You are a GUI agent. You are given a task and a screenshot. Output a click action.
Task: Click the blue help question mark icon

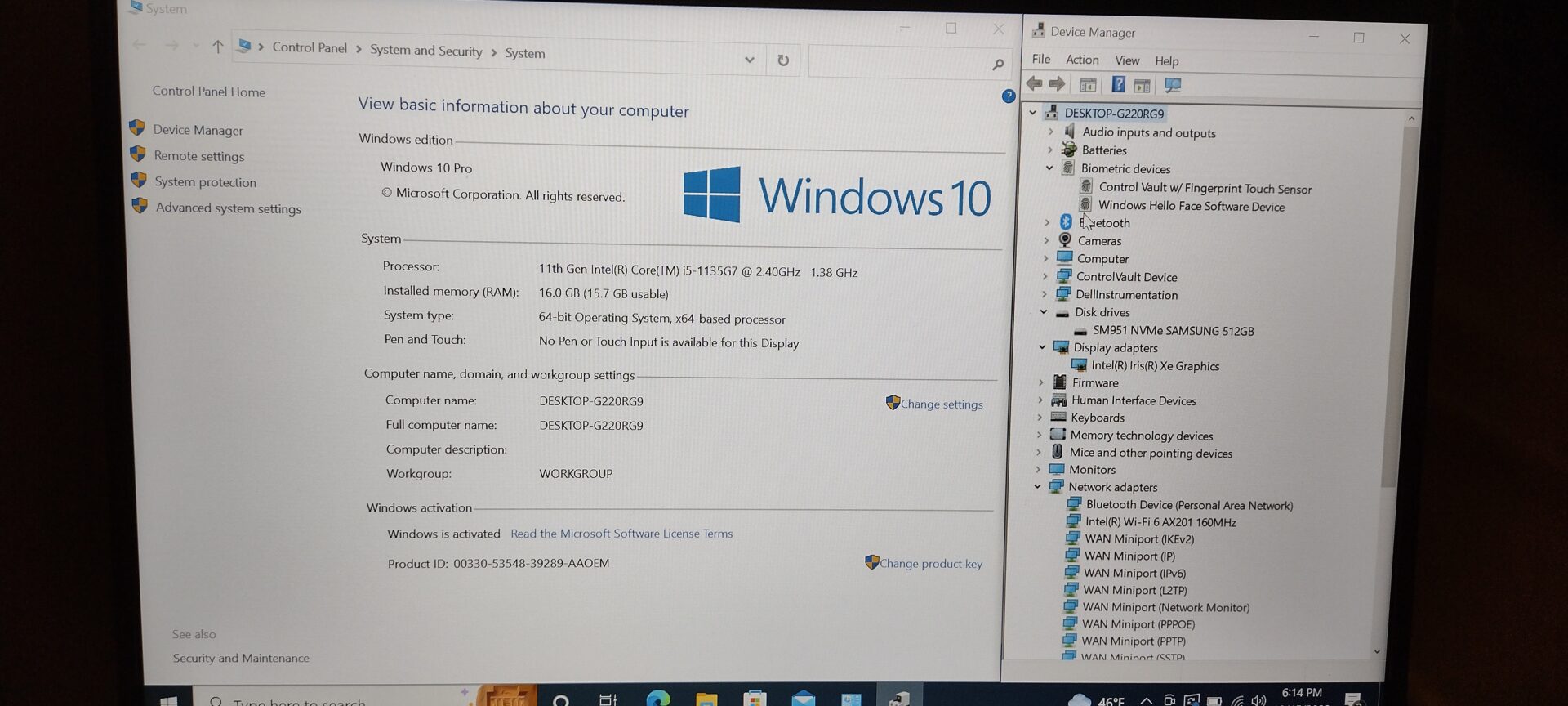tap(1009, 96)
